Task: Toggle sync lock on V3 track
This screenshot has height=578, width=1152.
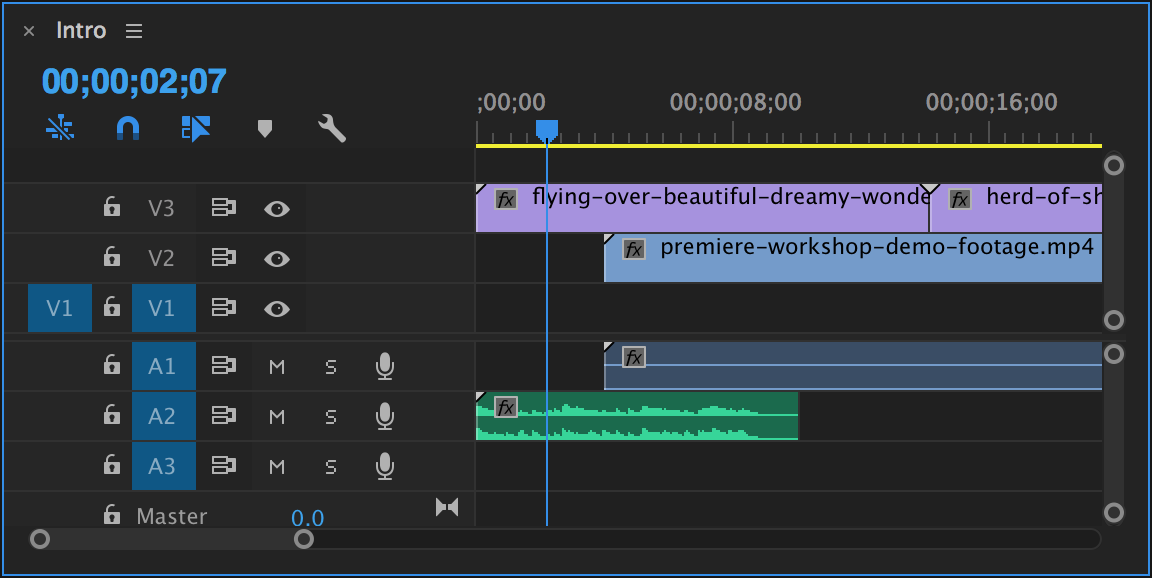Action: pyautogui.click(x=223, y=208)
